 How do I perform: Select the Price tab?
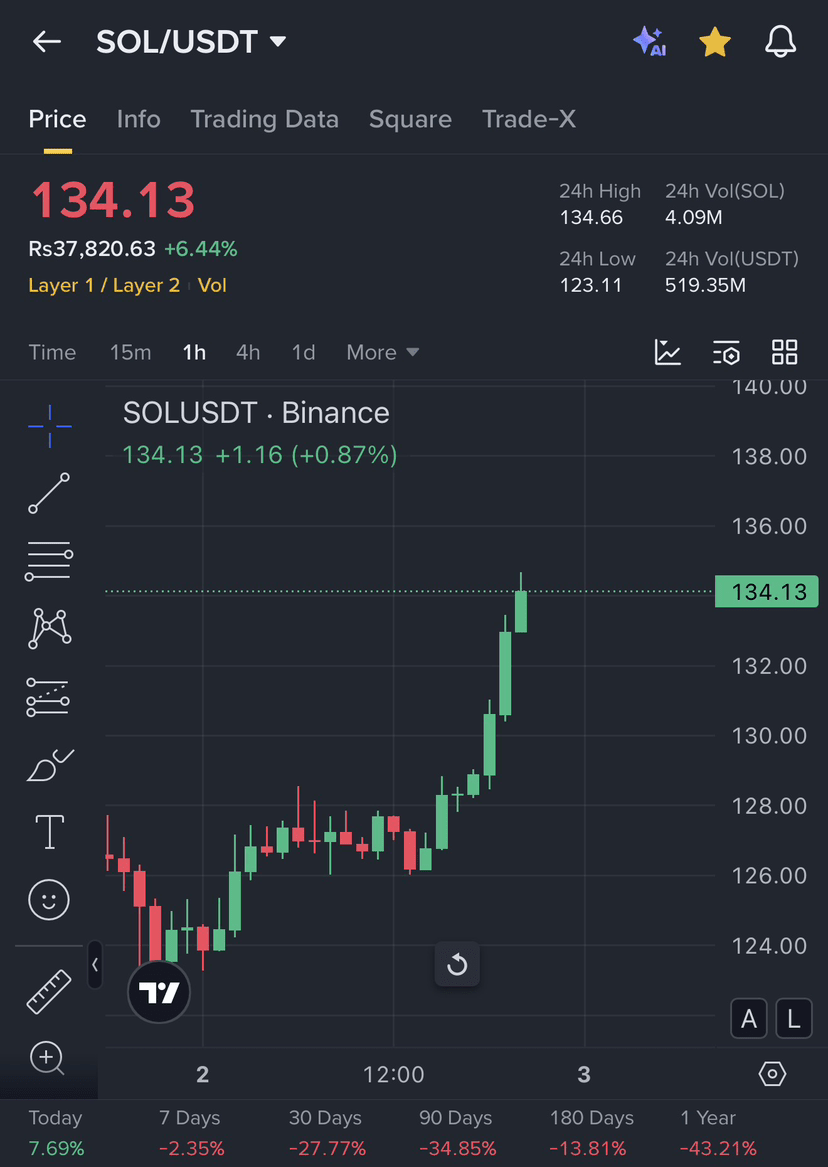click(x=57, y=119)
